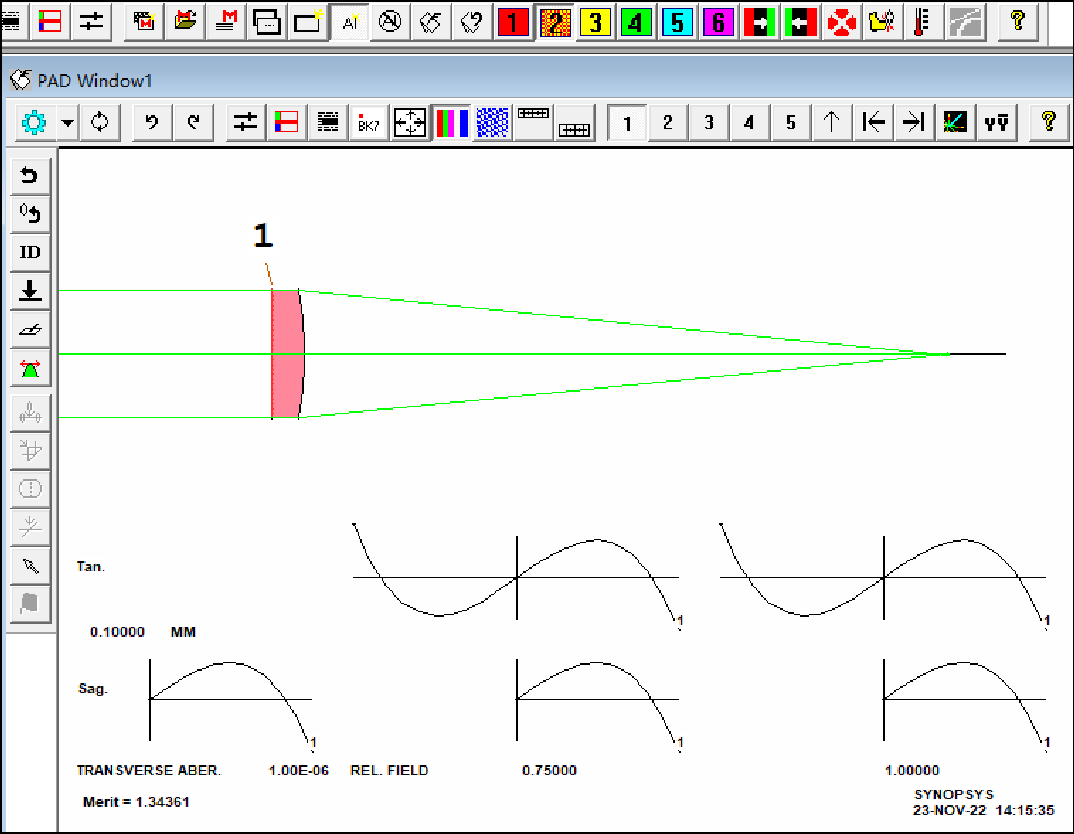Toggle PAD display number 5 button
This screenshot has height=834, width=1074.
[x=790, y=123]
